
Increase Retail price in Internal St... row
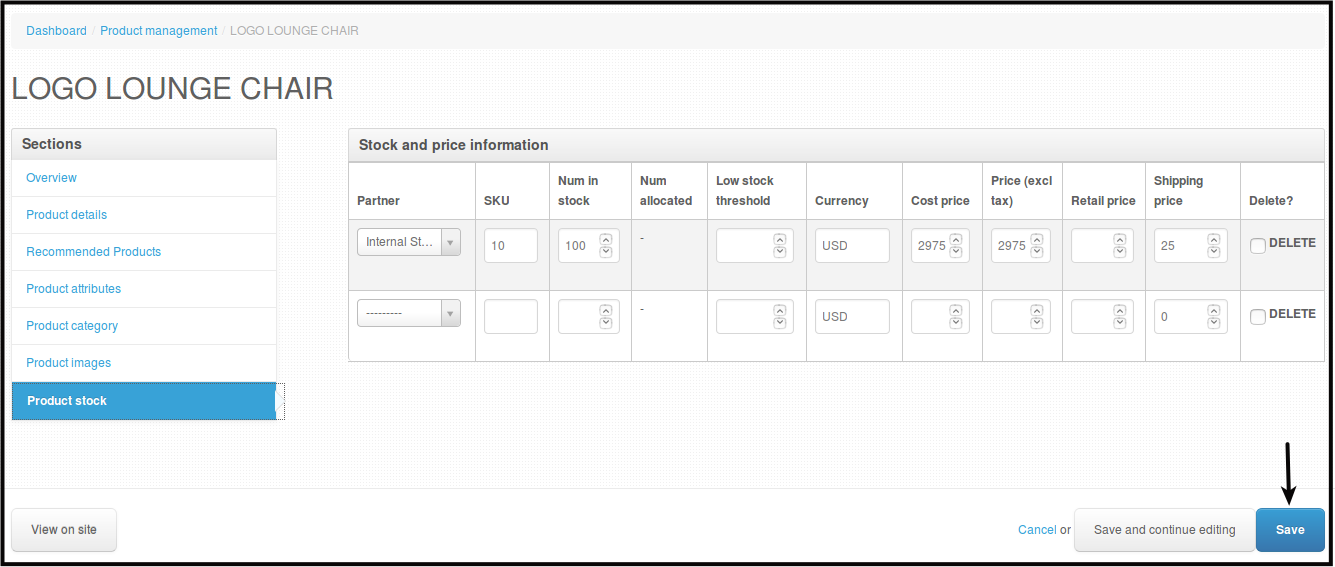1120,239
